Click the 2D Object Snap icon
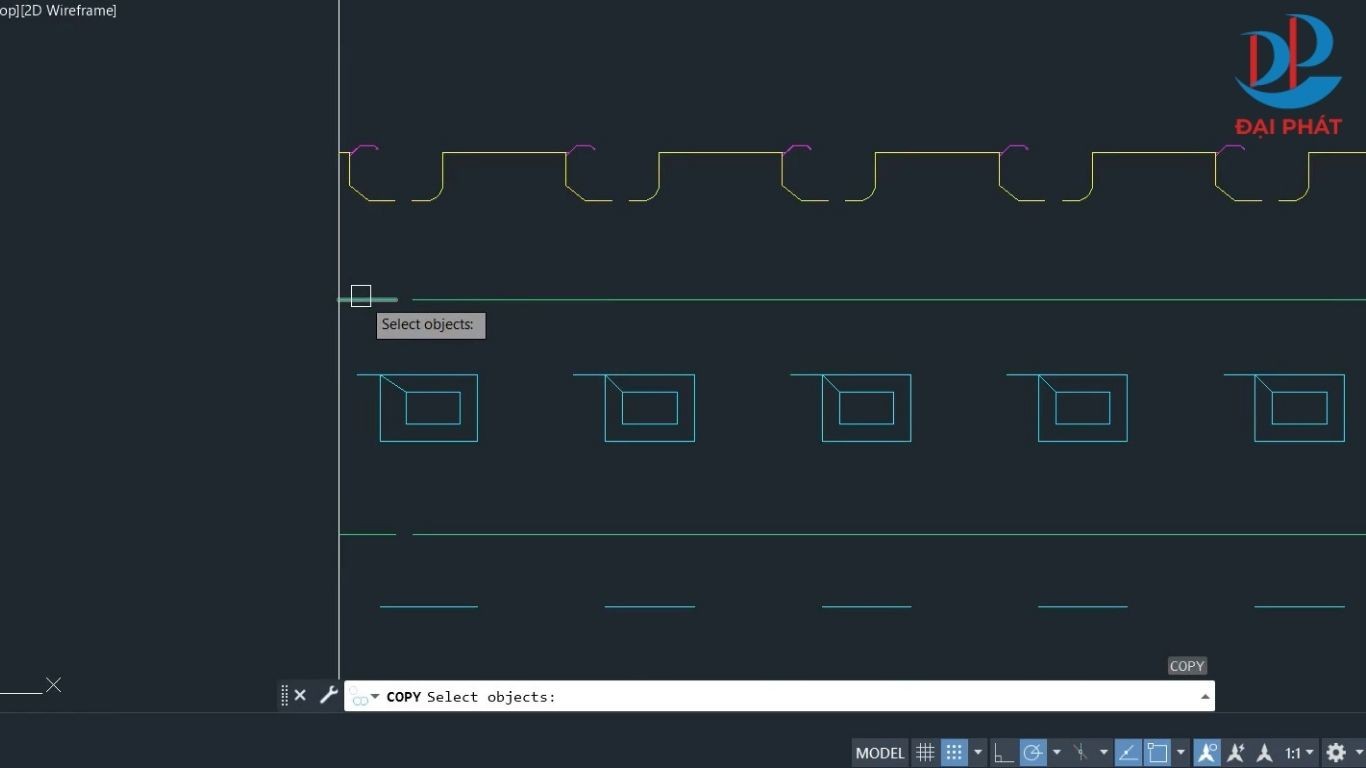The height and width of the screenshot is (768, 1366). tap(1157, 753)
